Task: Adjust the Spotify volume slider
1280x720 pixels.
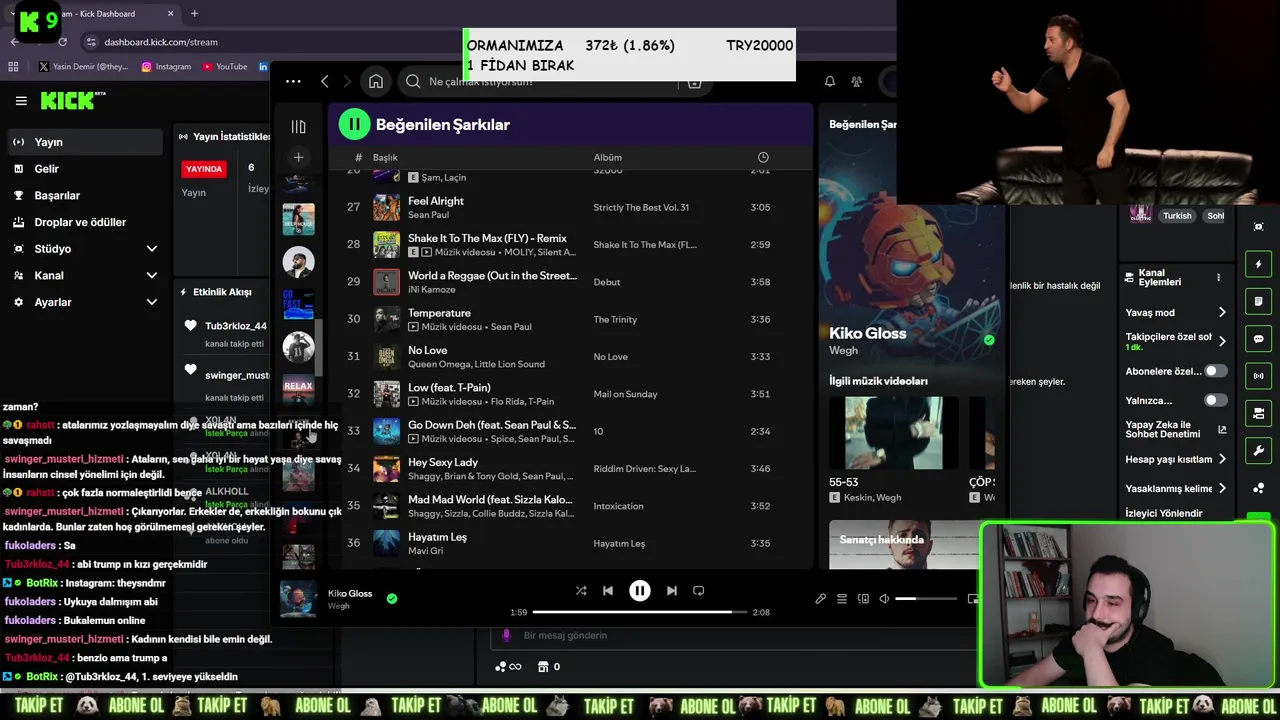Action: tap(926, 599)
